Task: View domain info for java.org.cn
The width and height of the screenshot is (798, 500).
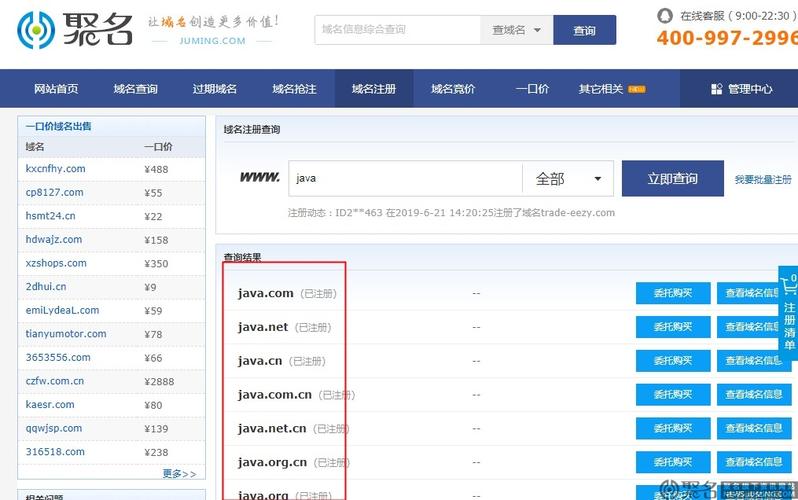Action: point(754,462)
